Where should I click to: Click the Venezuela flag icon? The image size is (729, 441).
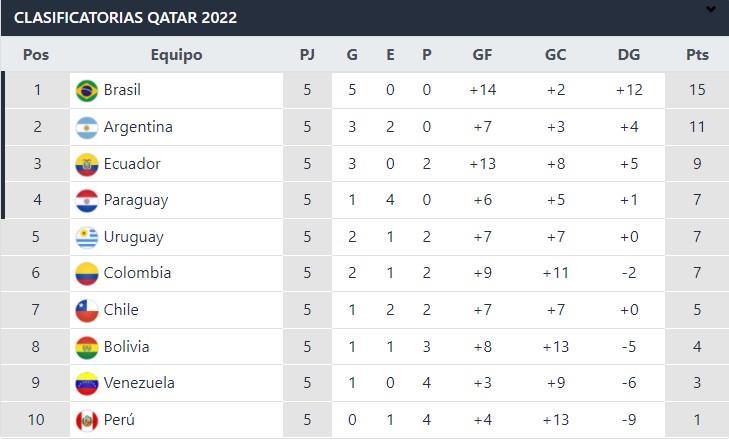coord(87,383)
